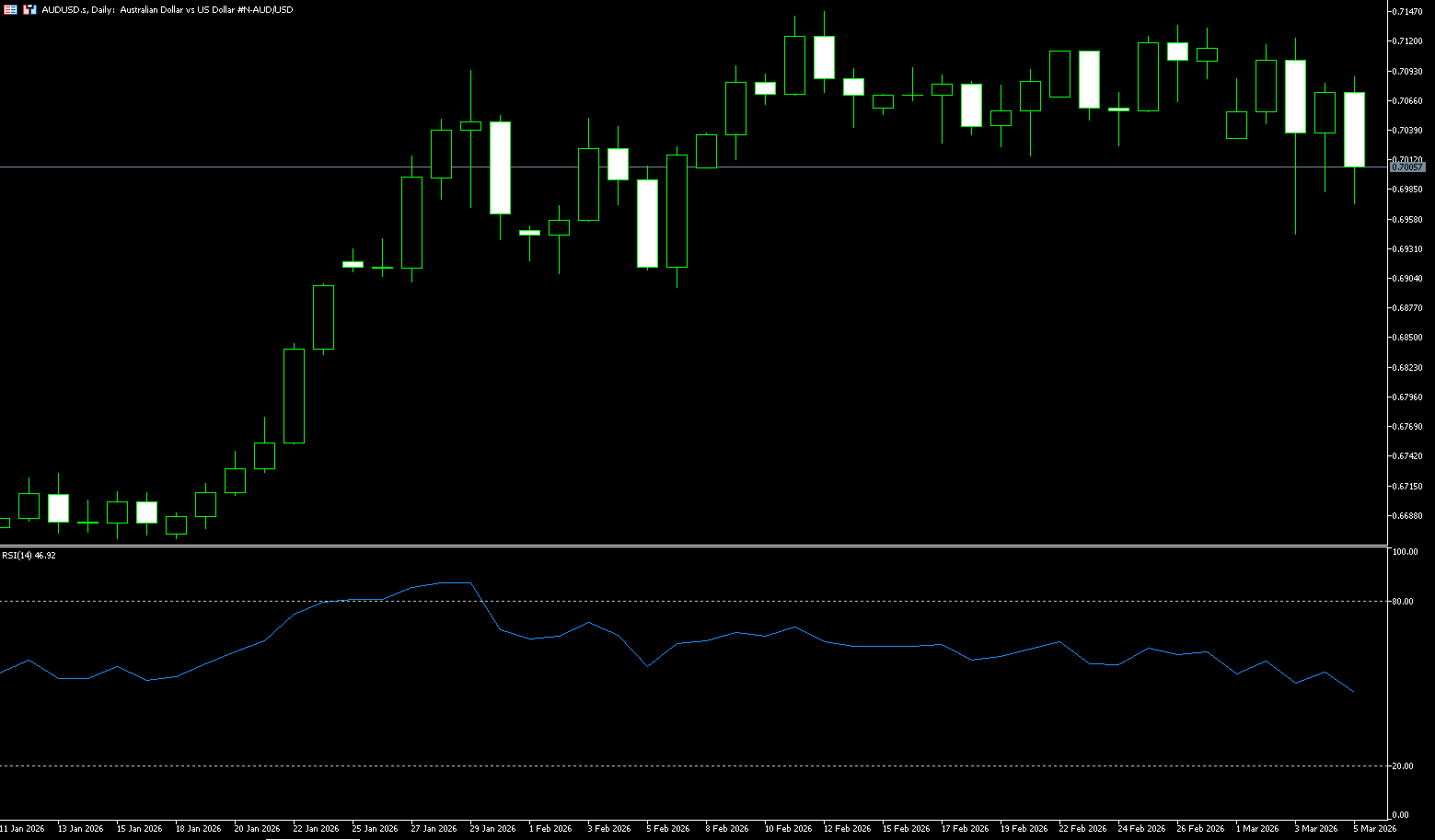Click the RSI 80.00 level value

(x=1405, y=602)
